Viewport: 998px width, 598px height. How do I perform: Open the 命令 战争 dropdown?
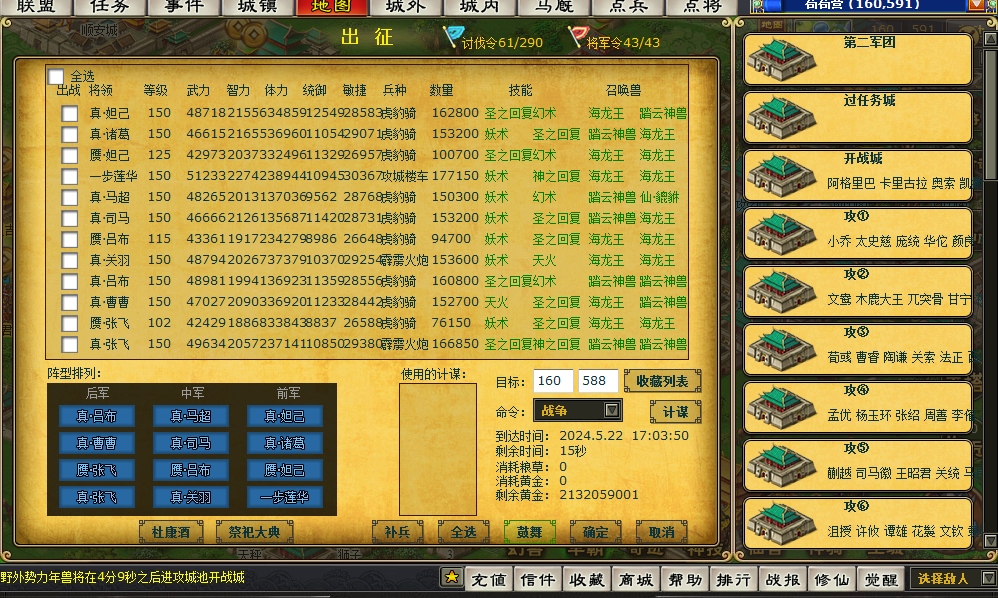577,410
